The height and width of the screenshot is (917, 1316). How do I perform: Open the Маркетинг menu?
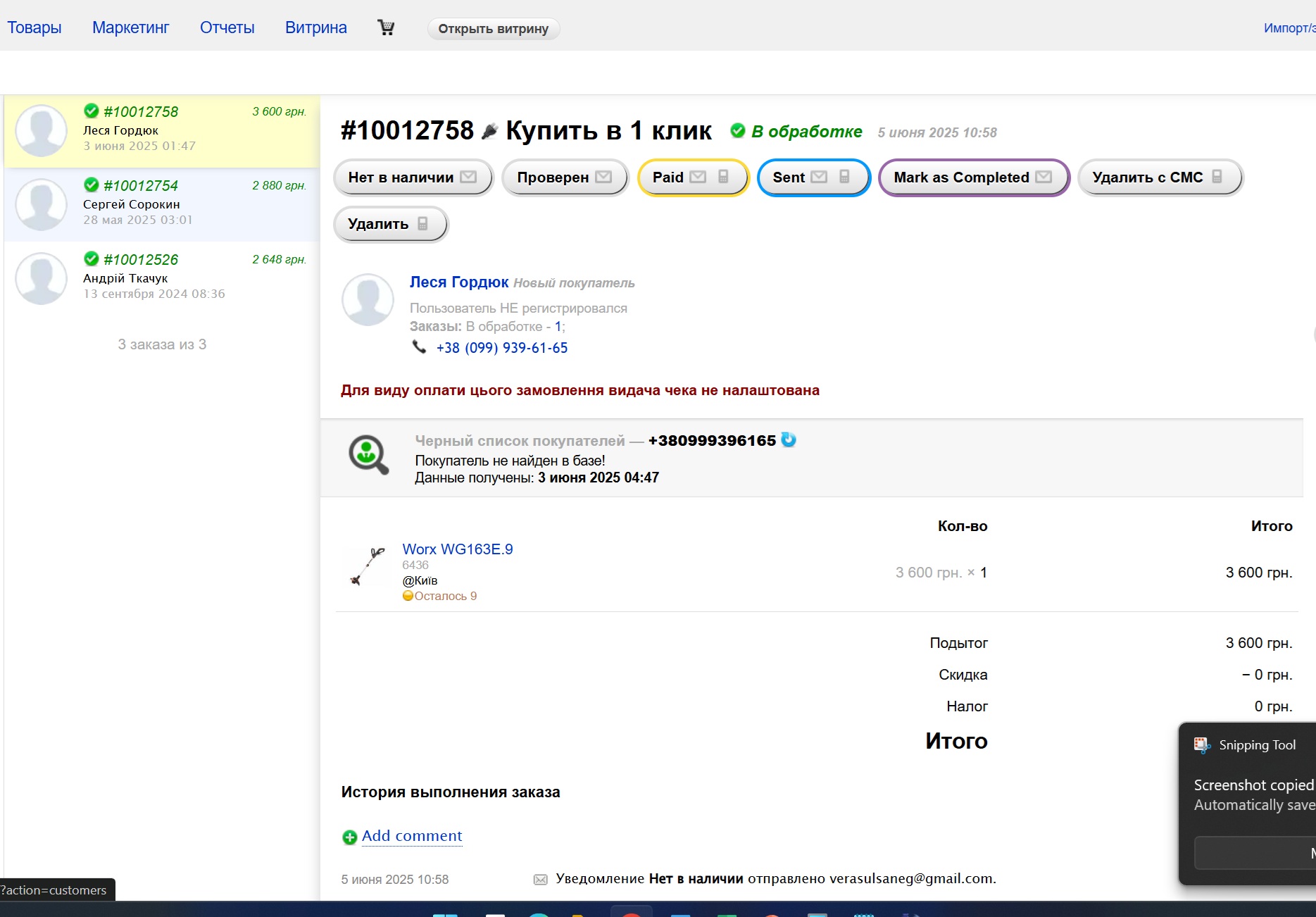(x=131, y=27)
